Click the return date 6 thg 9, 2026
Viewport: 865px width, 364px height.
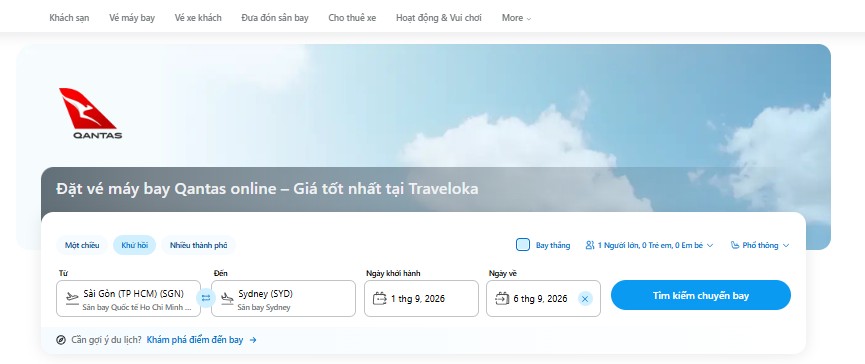(x=543, y=298)
